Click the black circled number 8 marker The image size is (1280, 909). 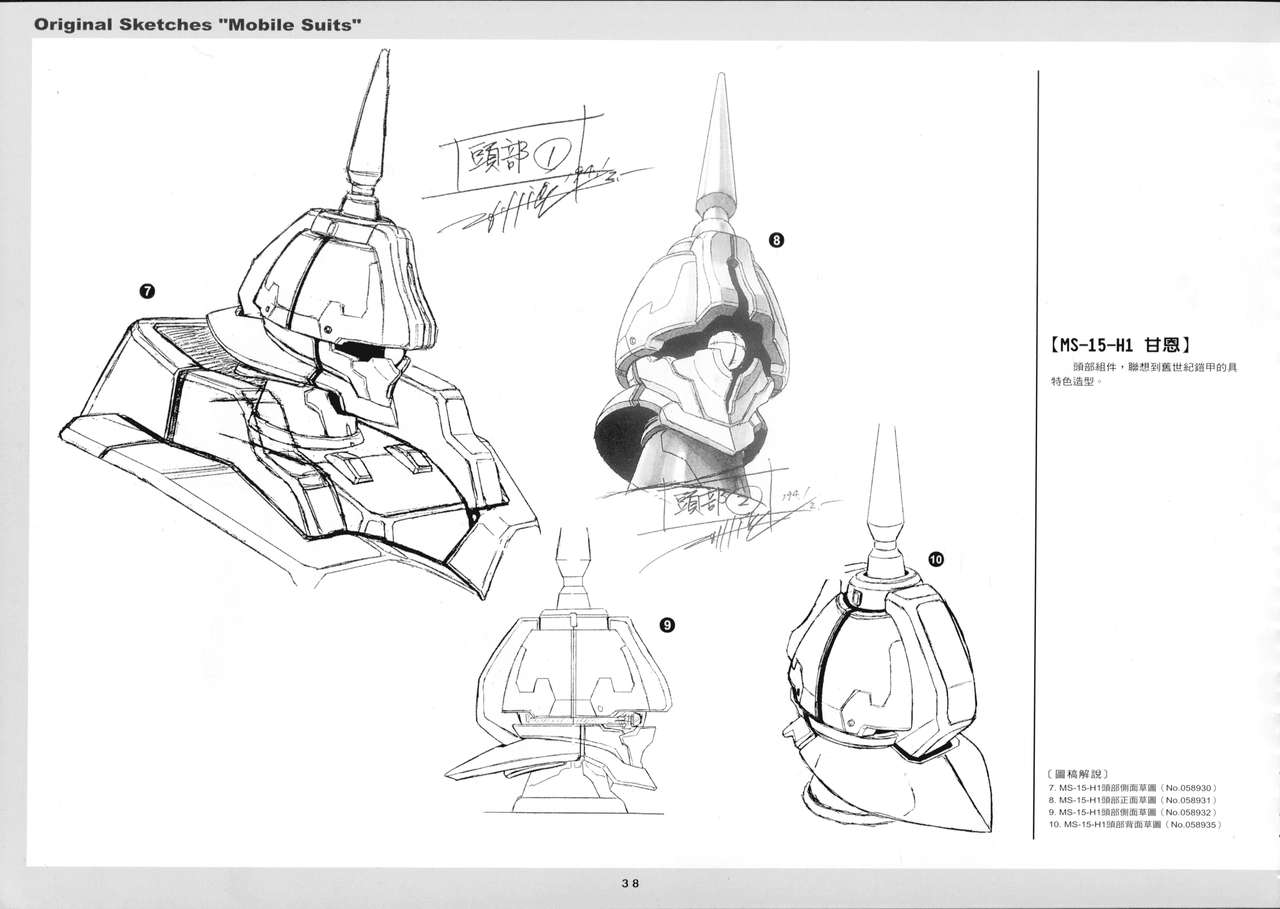pos(775,239)
